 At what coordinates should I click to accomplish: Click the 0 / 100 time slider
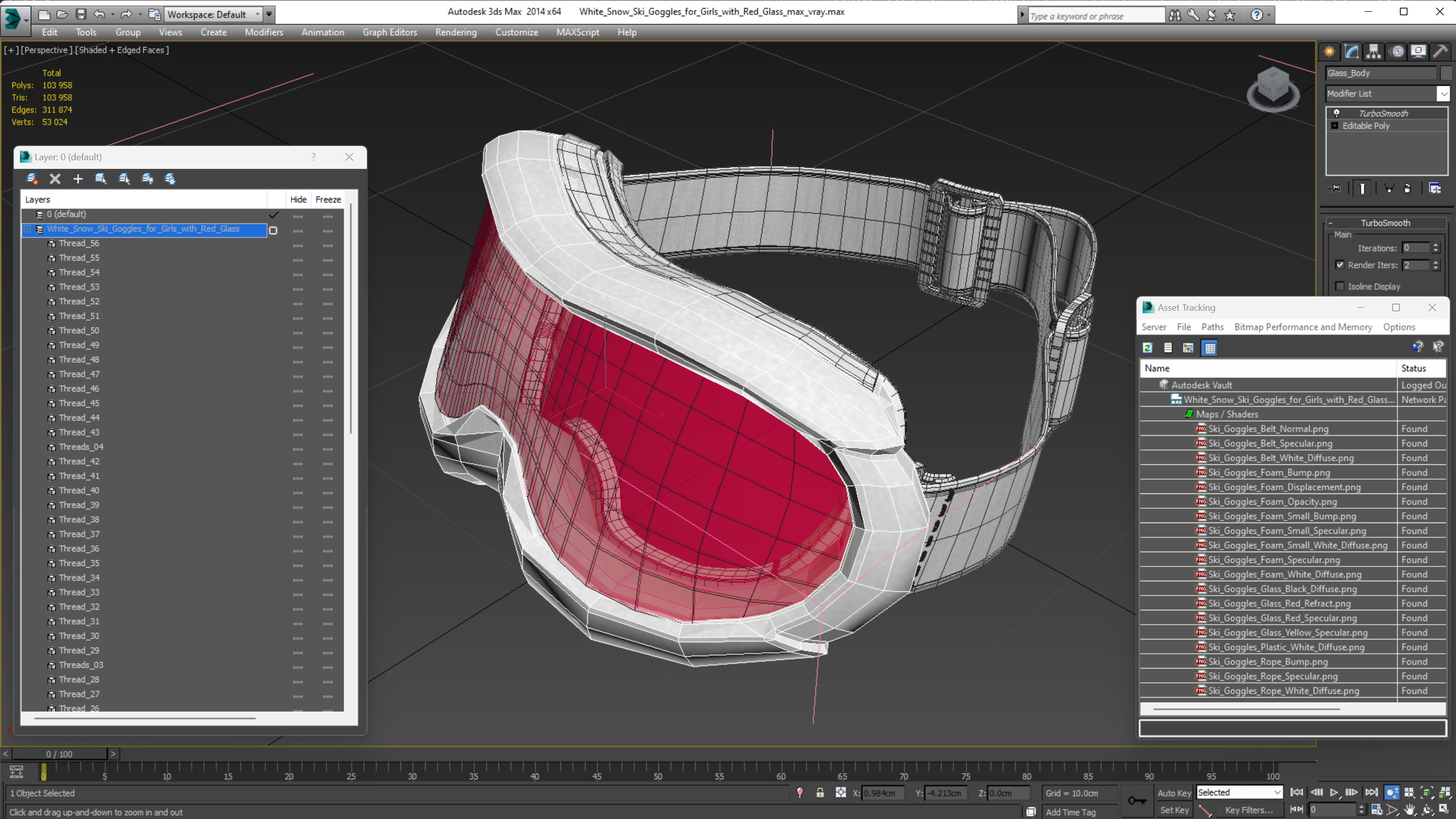point(59,754)
